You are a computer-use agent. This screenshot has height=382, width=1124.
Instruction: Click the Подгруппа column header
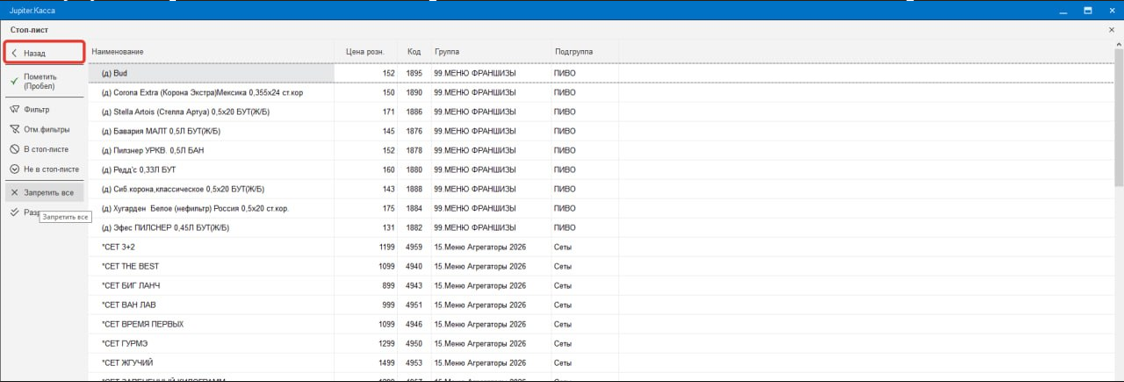click(585, 52)
